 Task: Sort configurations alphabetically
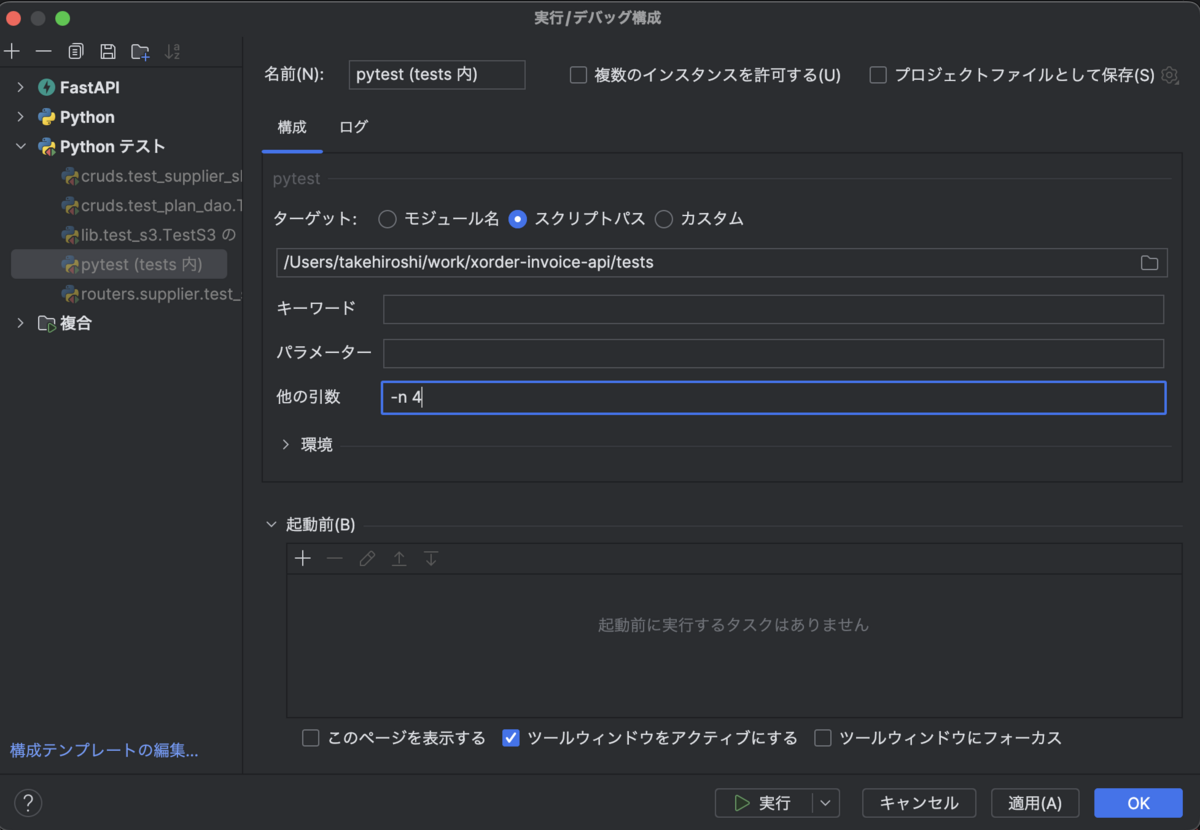click(x=173, y=51)
